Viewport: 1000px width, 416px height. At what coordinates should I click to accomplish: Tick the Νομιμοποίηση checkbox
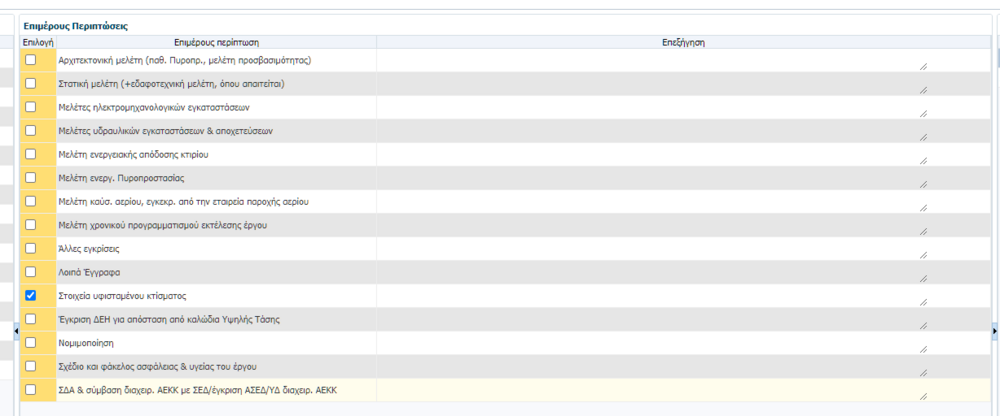pyautogui.click(x=30, y=343)
